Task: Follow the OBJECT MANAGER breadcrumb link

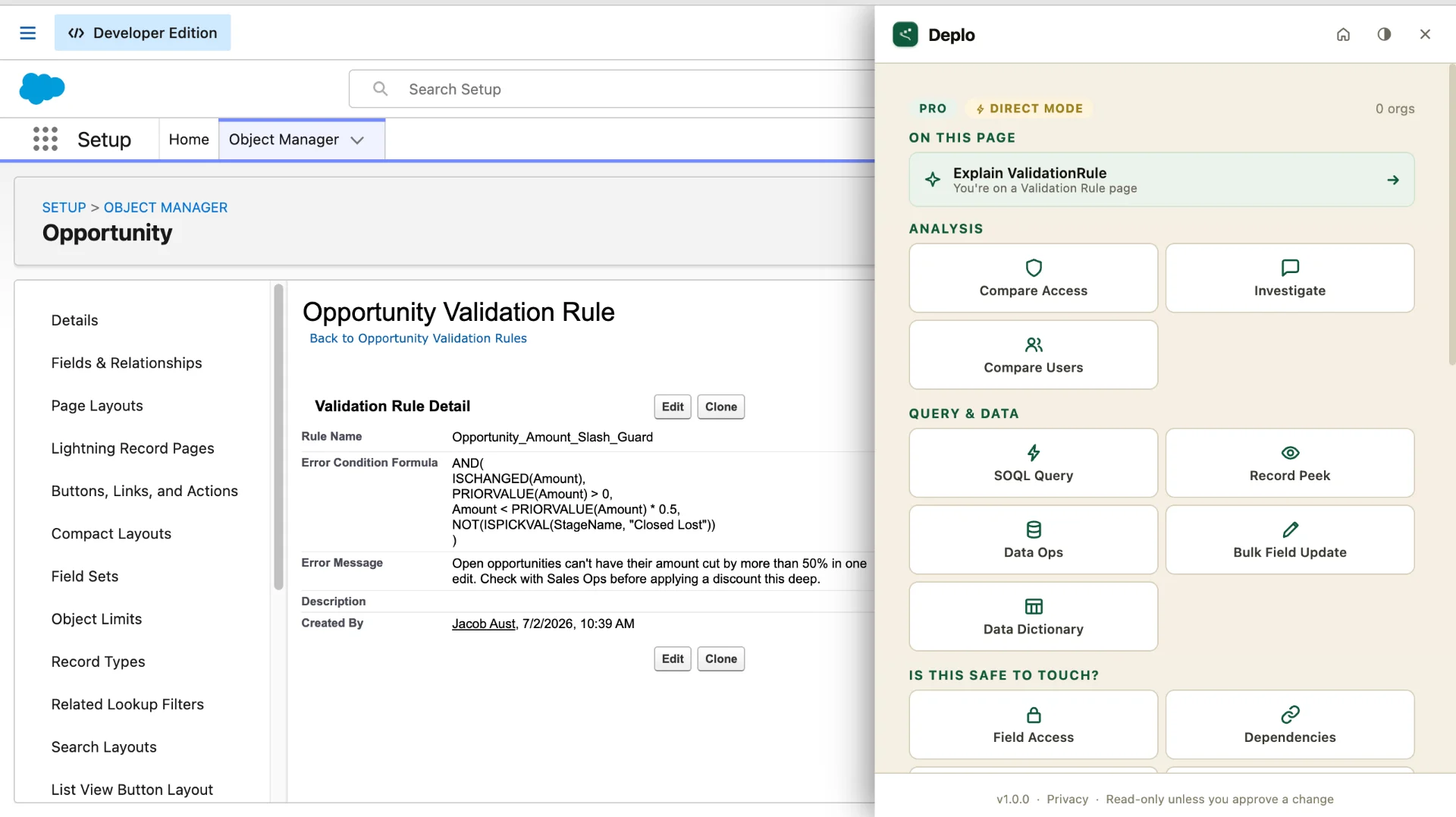Action: 165,207
